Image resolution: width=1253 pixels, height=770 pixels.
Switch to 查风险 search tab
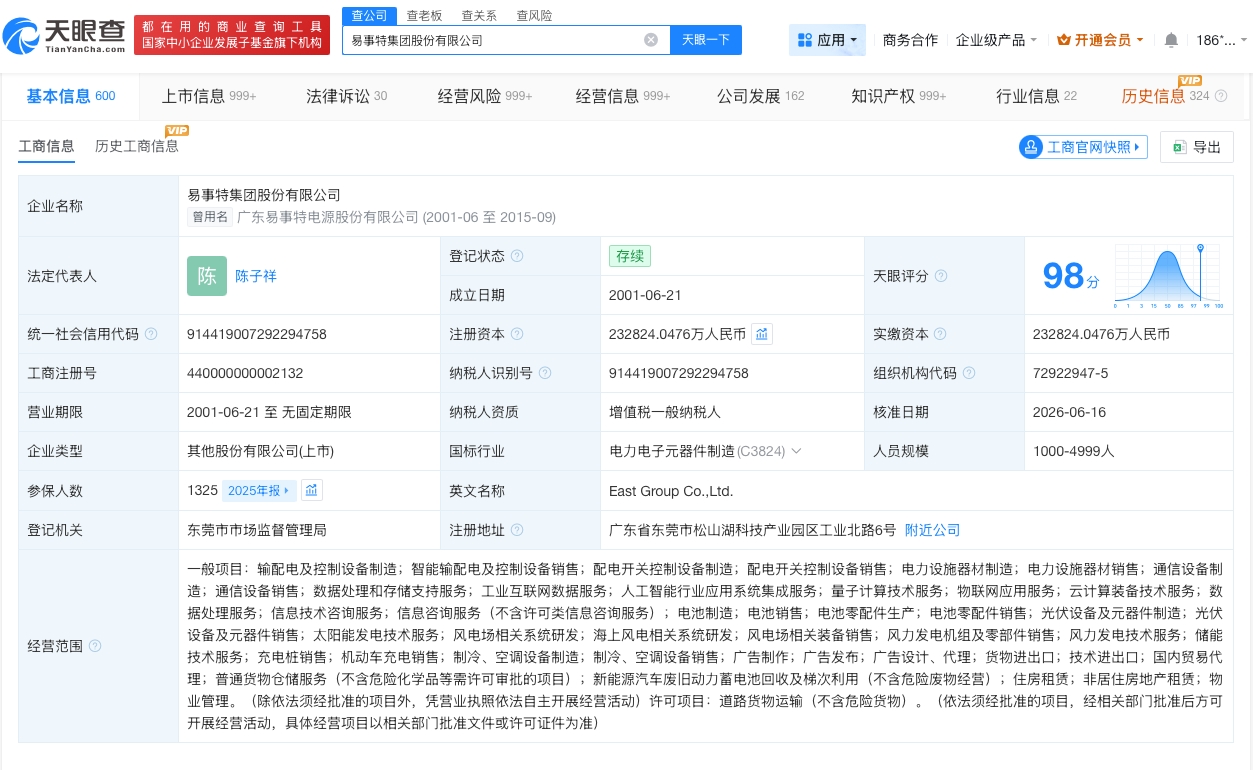[534, 15]
